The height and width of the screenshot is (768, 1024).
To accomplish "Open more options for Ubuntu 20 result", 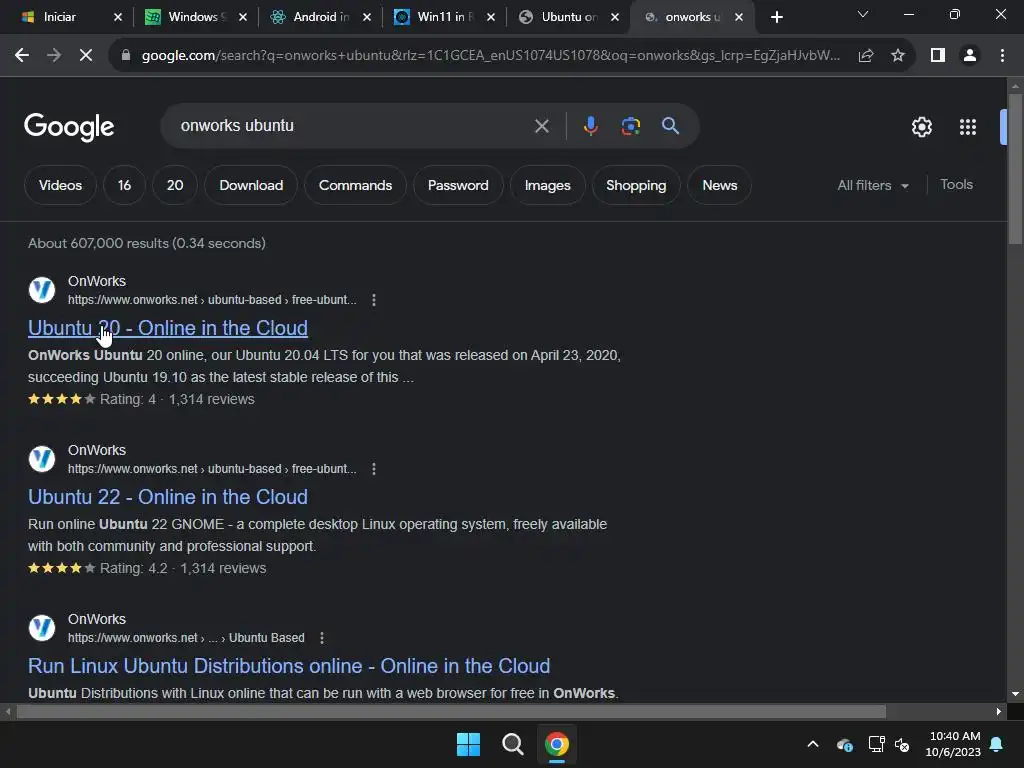I will pyautogui.click(x=374, y=300).
